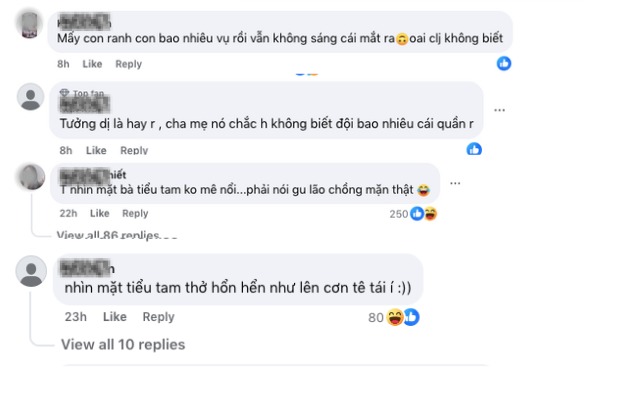
Task: Click the 250 reactions icons on third comment
Action: [422, 213]
